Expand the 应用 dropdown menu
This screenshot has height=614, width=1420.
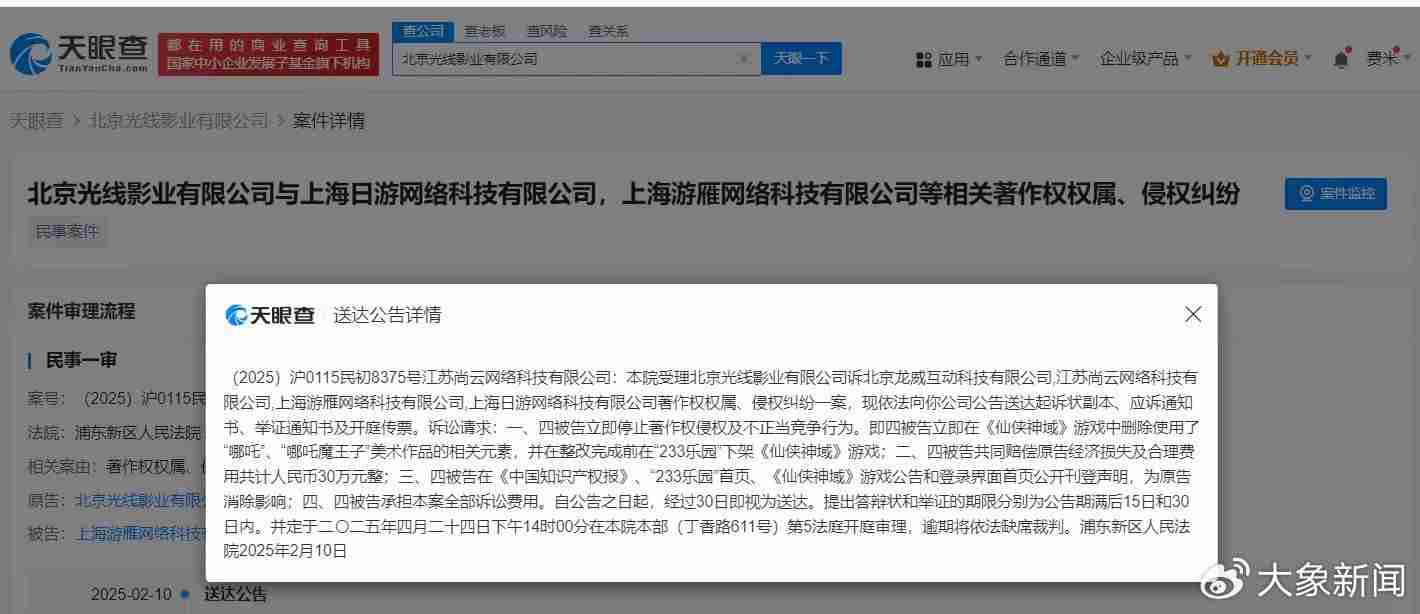click(960, 59)
